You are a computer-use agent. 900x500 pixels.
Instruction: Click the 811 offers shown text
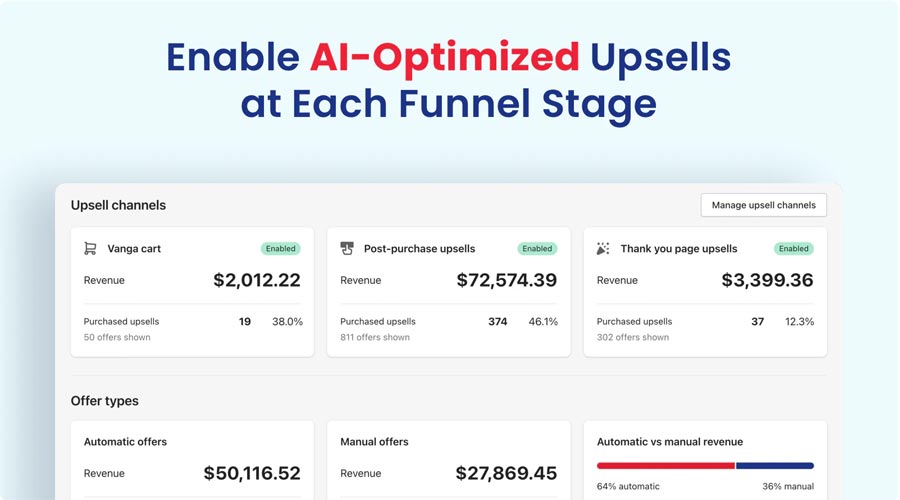375,338
